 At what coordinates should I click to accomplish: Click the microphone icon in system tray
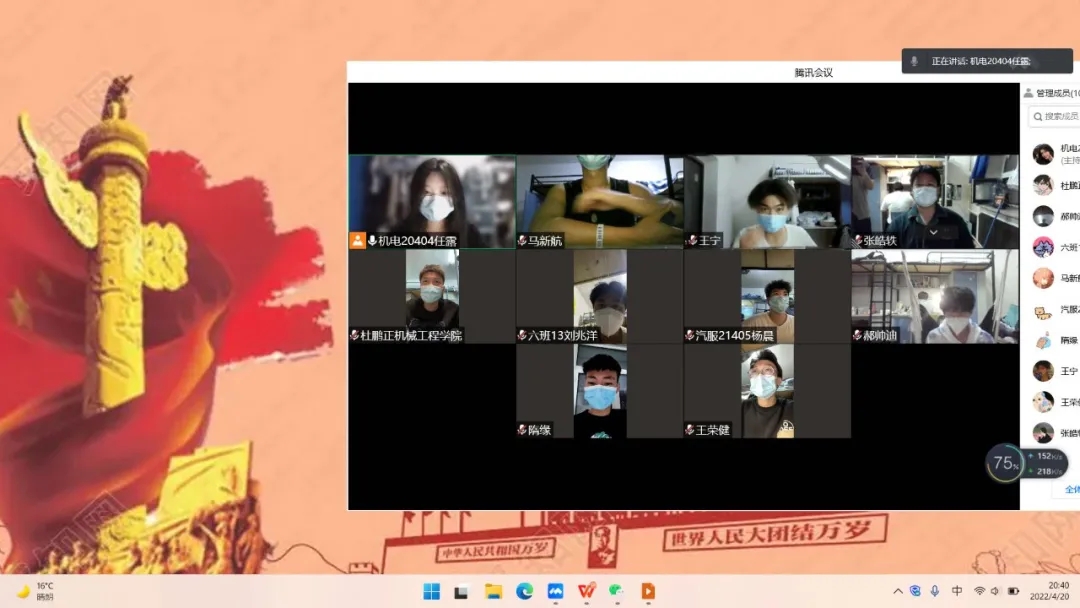tap(935, 591)
